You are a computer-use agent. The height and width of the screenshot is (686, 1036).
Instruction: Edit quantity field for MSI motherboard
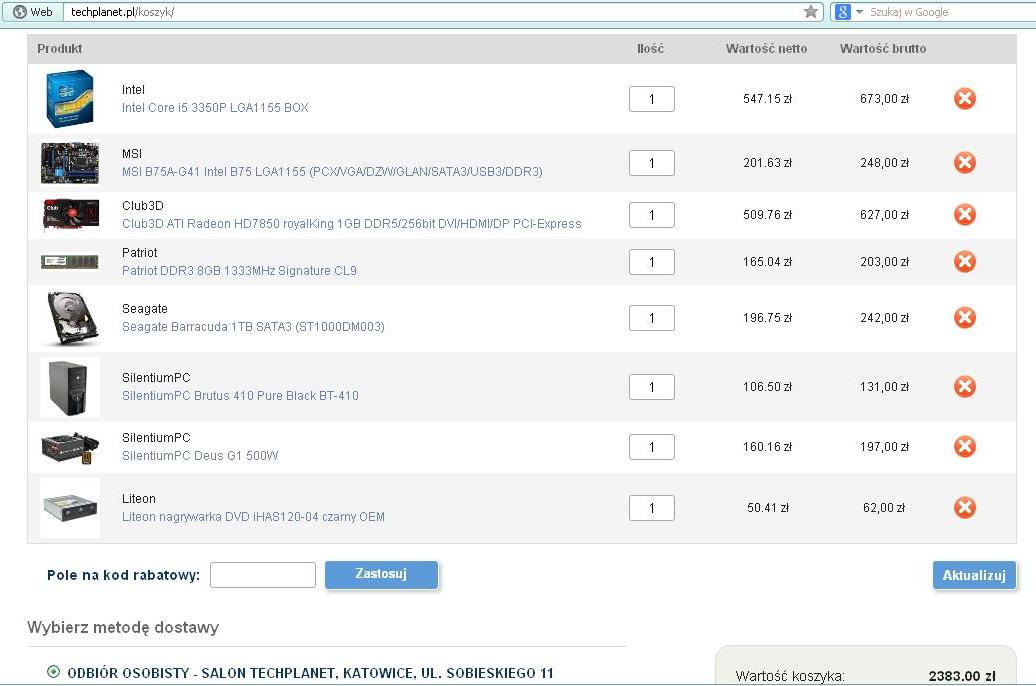(651, 163)
